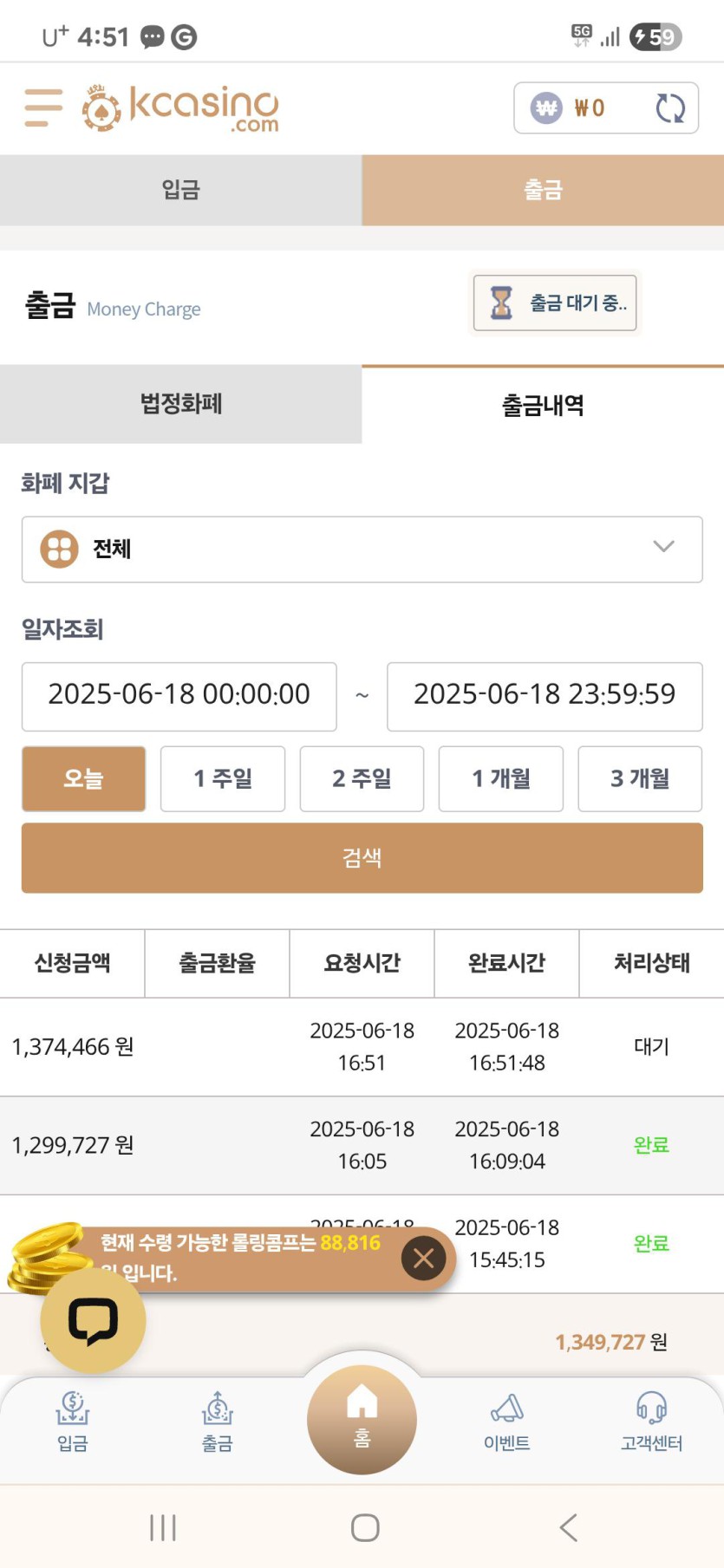This screenshot has width=724, height=1568.
Task: Select the 출금내역 tab
Action: [x=543, y=404]
